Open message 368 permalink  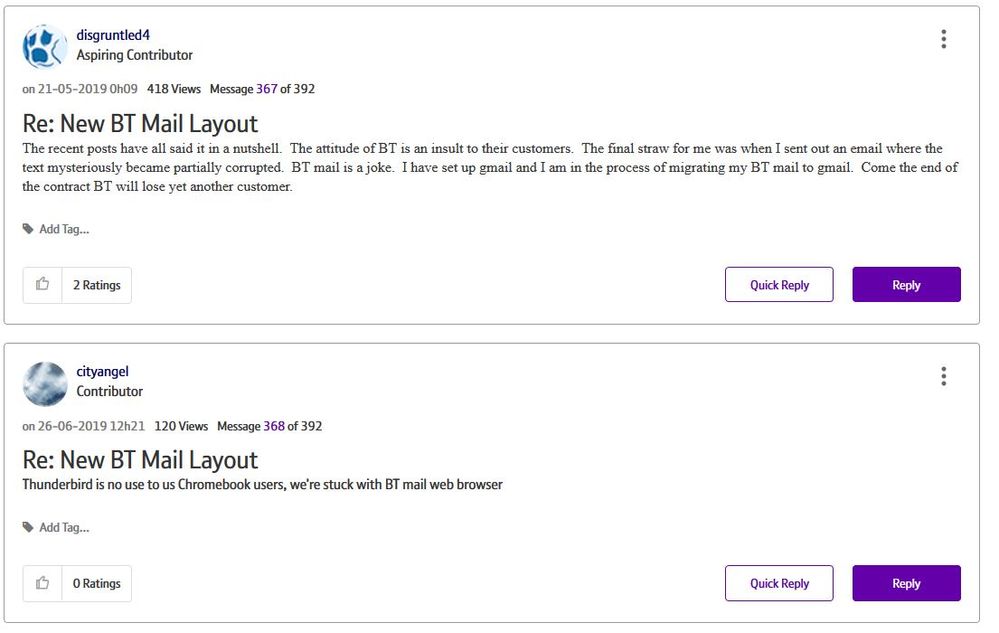tap(274, 426)
